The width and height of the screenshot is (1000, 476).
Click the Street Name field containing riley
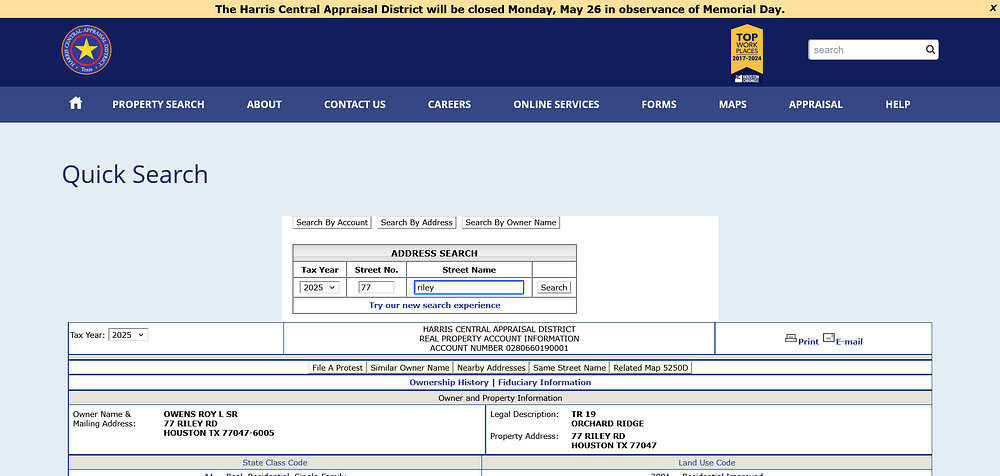(x=469, y=288)
